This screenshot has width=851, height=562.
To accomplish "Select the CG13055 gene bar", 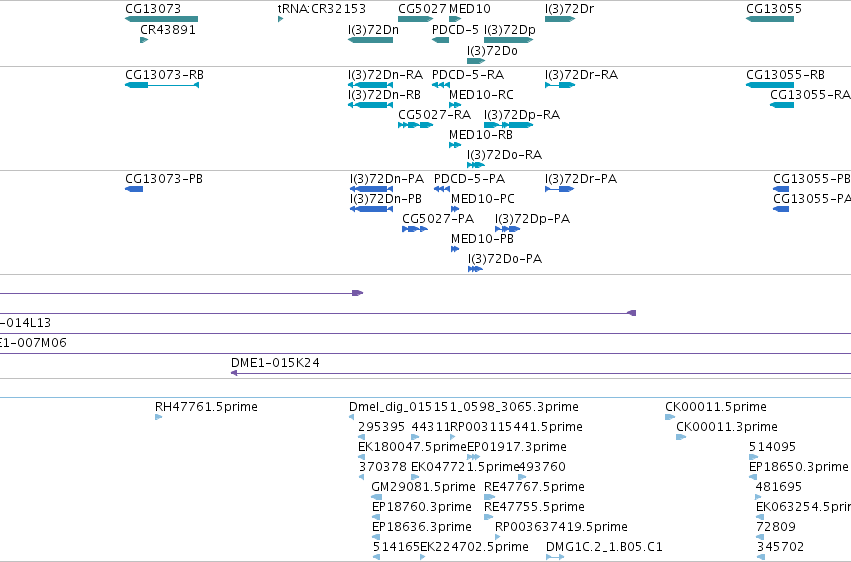I will [770, 19].
